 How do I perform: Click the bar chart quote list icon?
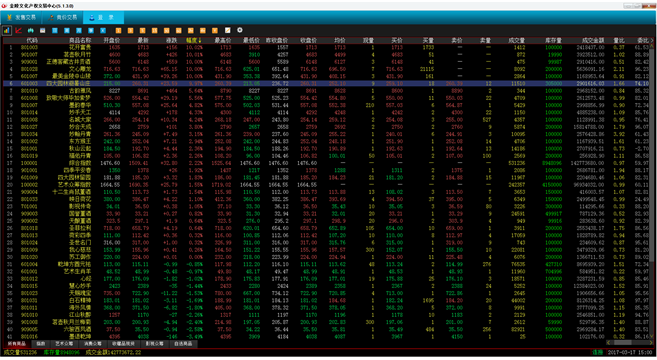[x=7, y=30]
